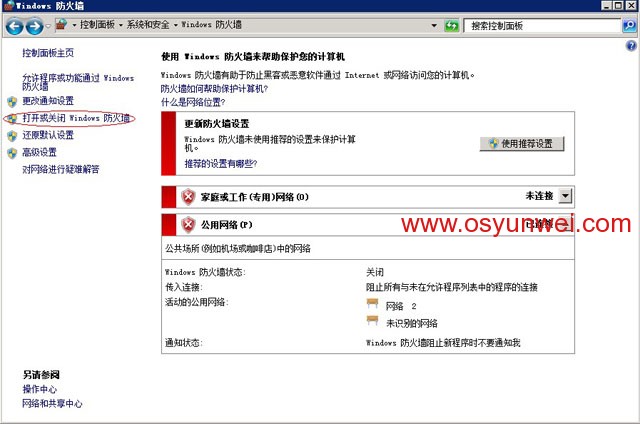The image size is (640, 424).
Task: Select Windows 防火墙 breadcrumb in address bar
Action: tap(211, 25)
